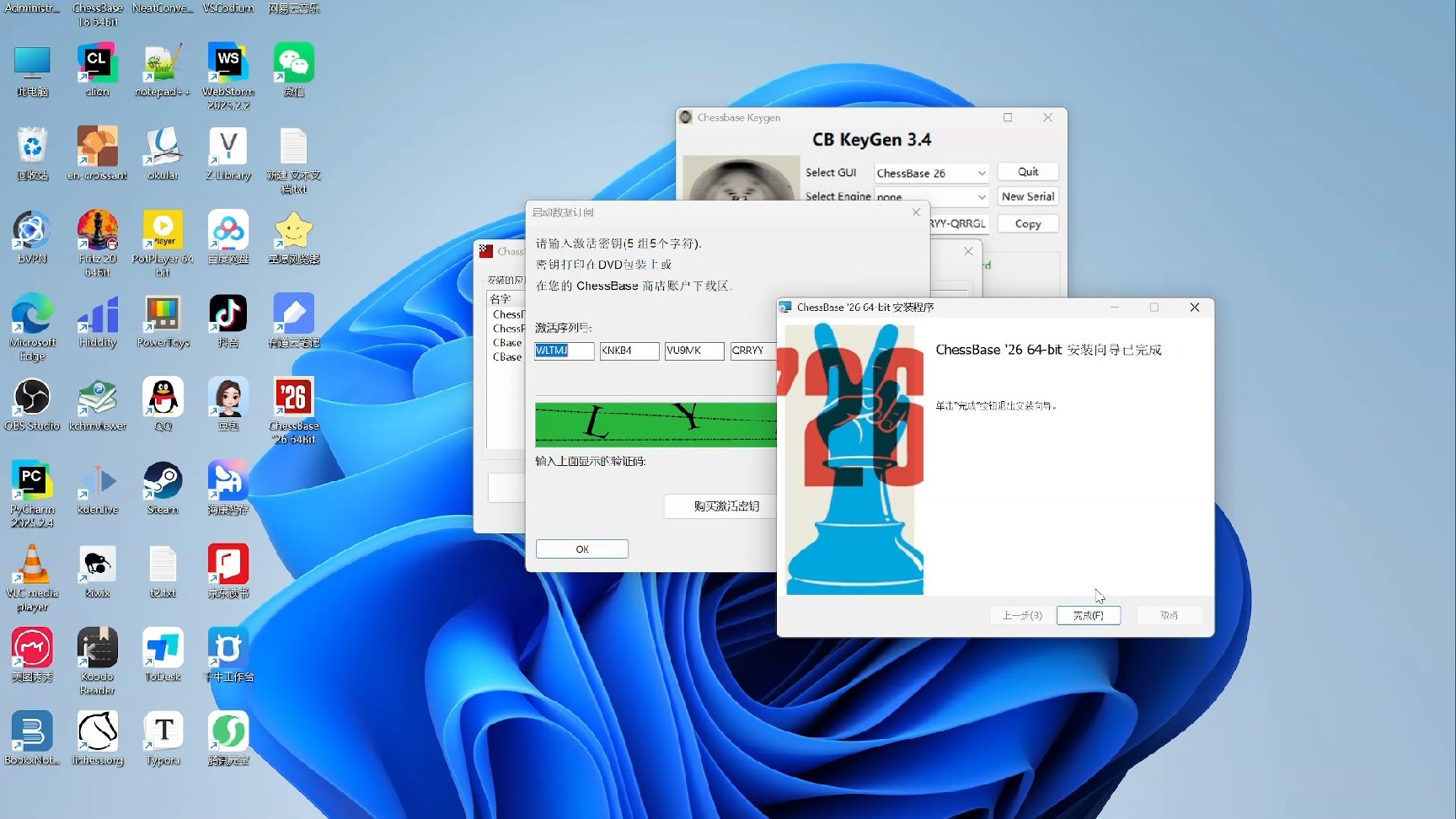Viewport: 1456px width, 819px height.
Task: Click the serial field containing CRRYY
Action: click(753, 351)
